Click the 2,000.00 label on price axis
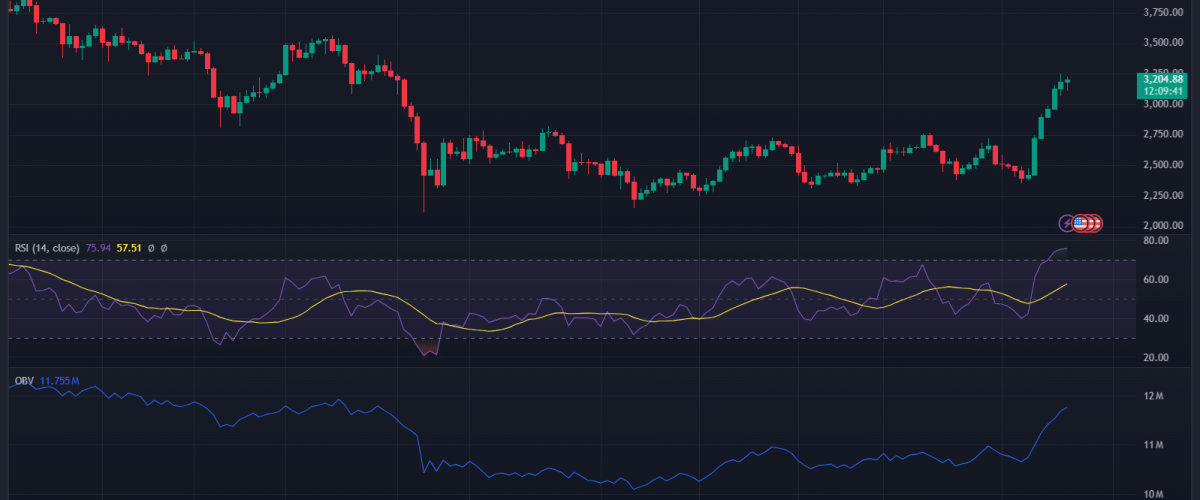 [x=1163, y=225]
